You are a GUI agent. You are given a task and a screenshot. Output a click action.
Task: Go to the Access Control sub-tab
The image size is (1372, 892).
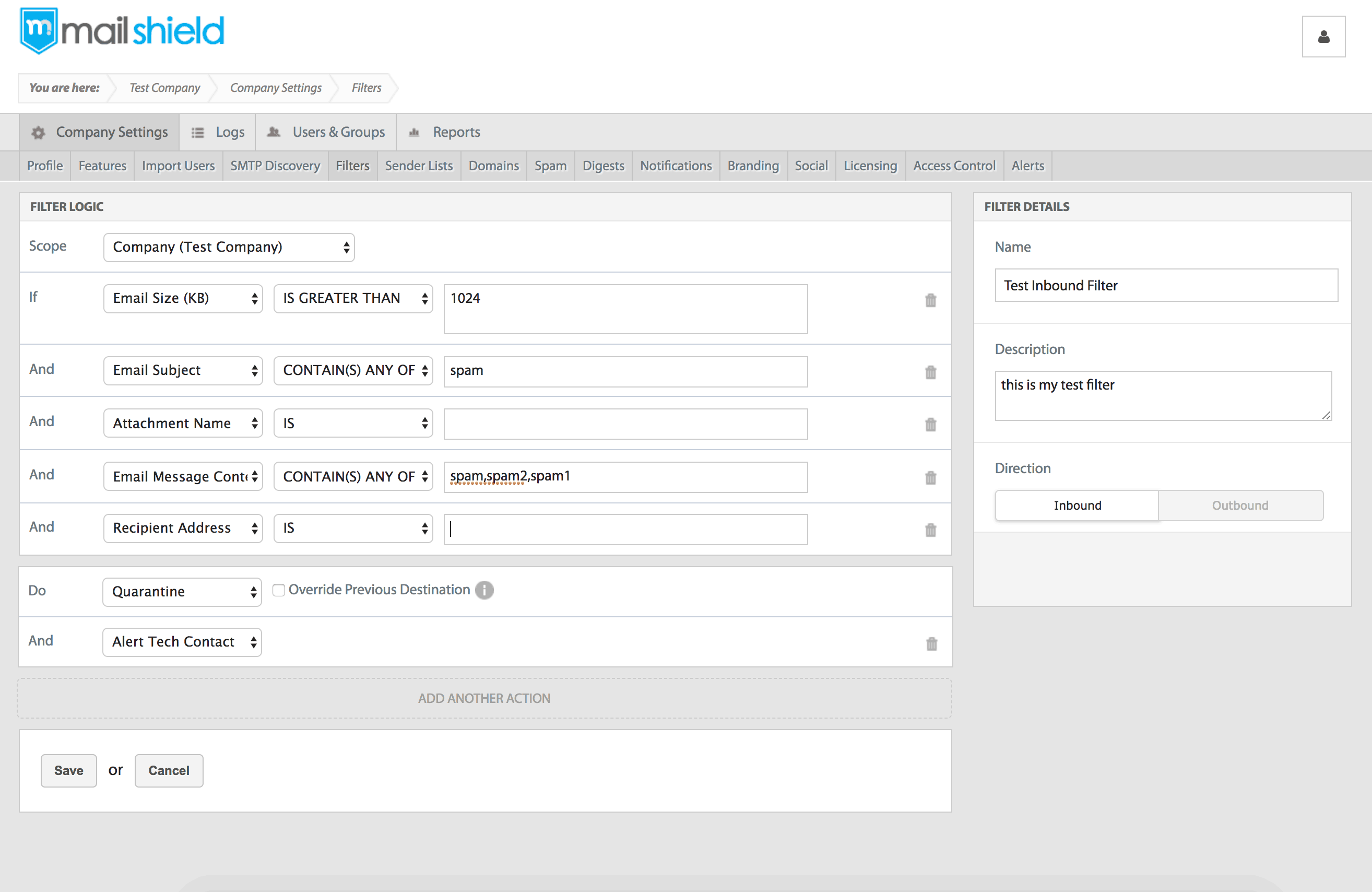point(954,166)
